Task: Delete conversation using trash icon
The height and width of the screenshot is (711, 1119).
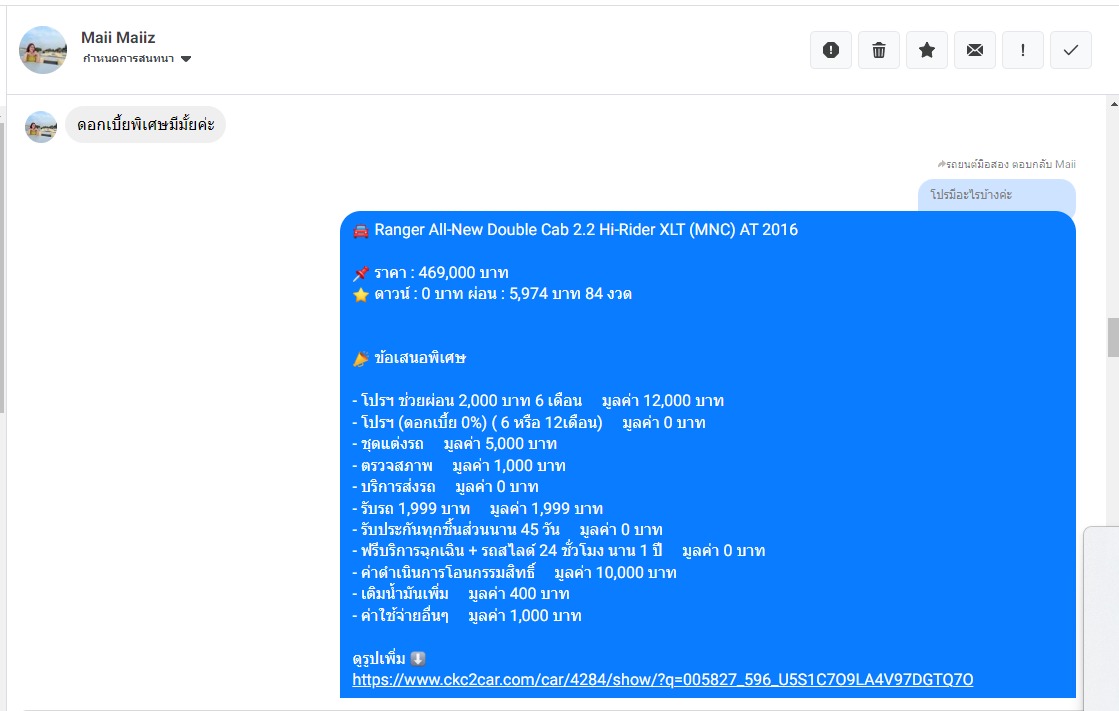Action: click(879, 50)
